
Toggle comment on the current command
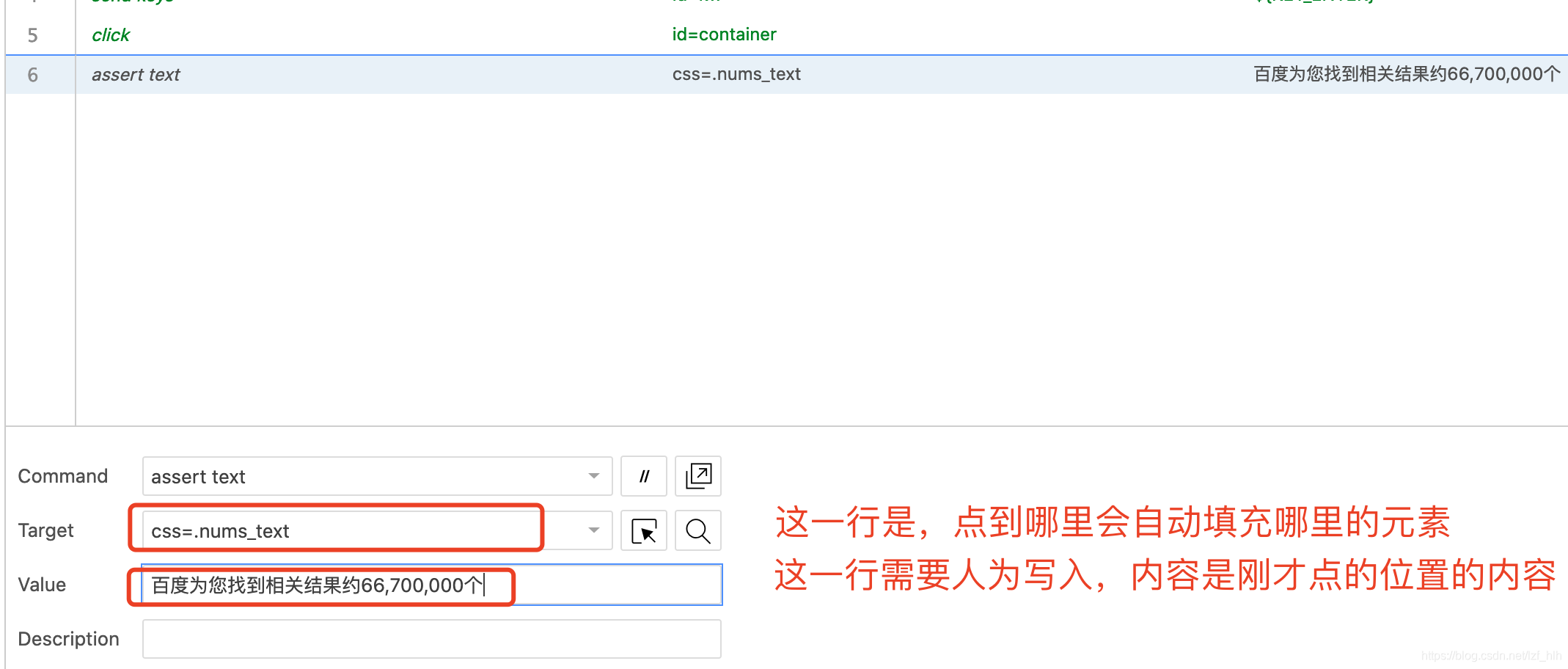(x=643, y=476)
